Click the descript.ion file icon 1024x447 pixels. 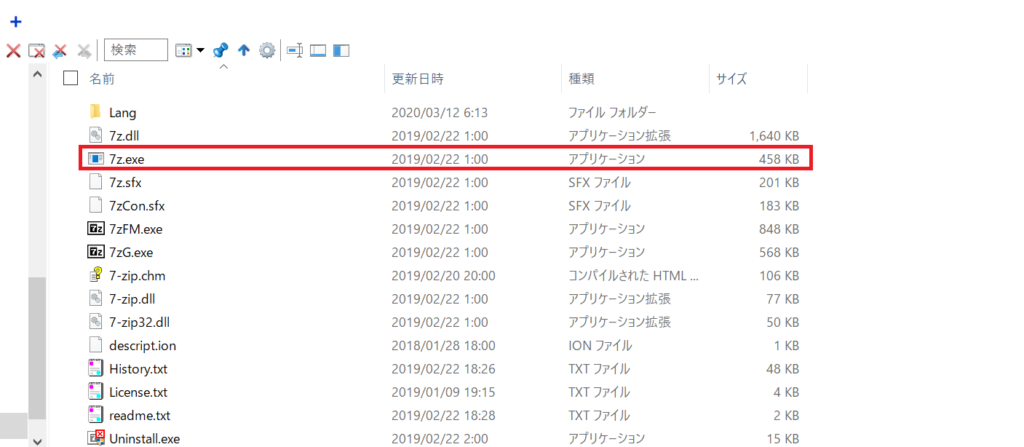click(95, 345)
